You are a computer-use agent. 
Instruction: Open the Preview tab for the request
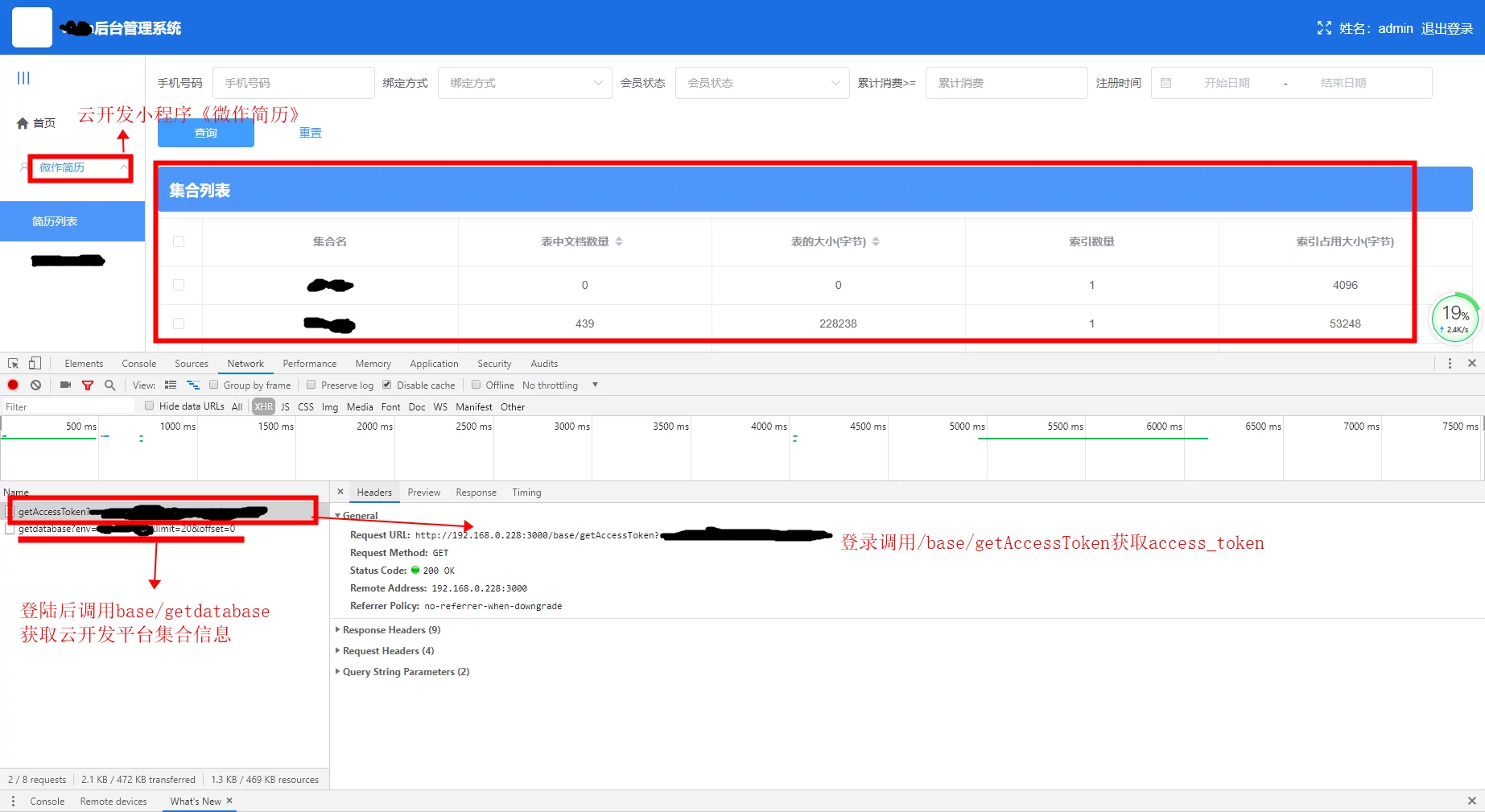pos(424,493)
